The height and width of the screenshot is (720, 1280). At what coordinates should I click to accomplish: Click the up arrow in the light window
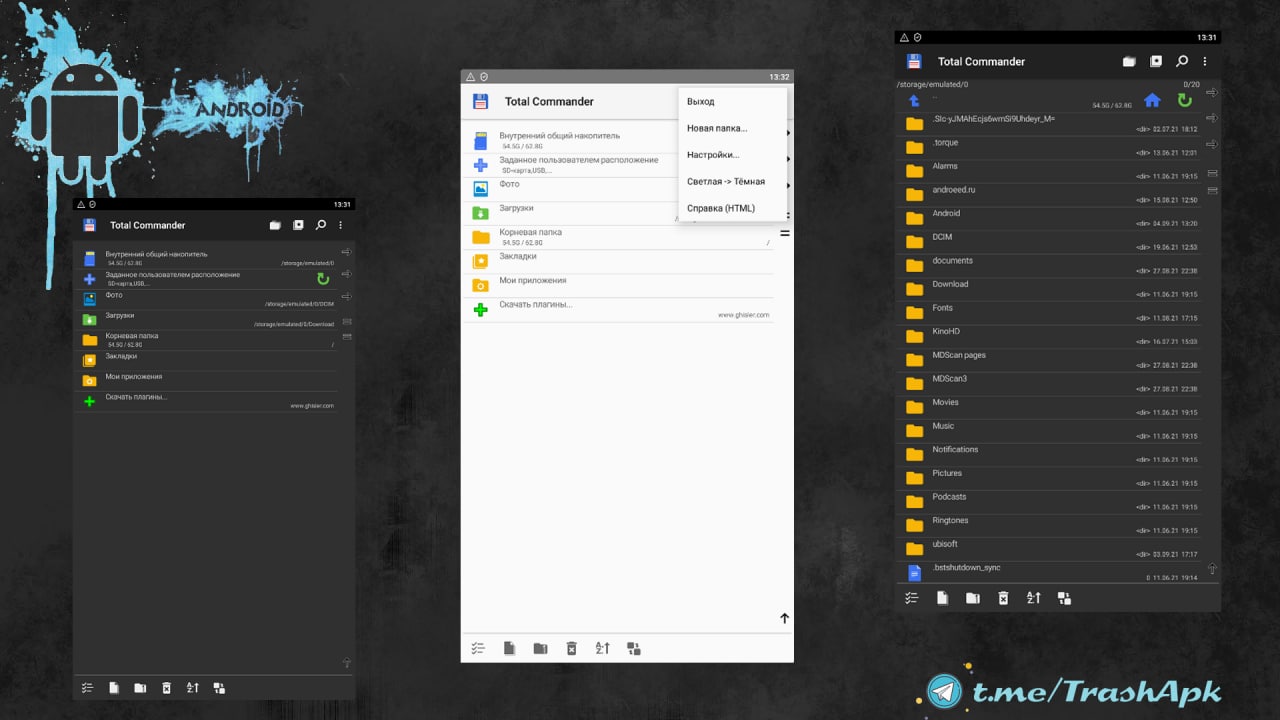784,619
